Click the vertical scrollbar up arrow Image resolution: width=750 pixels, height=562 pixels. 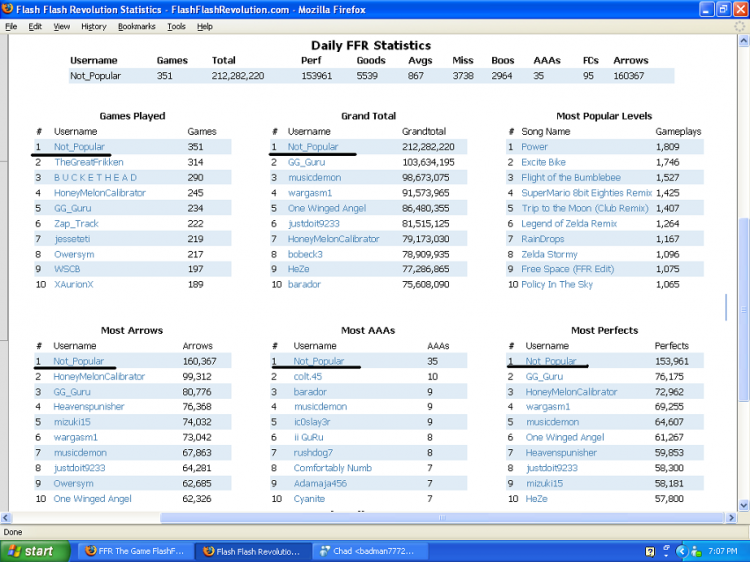[743, 40]
